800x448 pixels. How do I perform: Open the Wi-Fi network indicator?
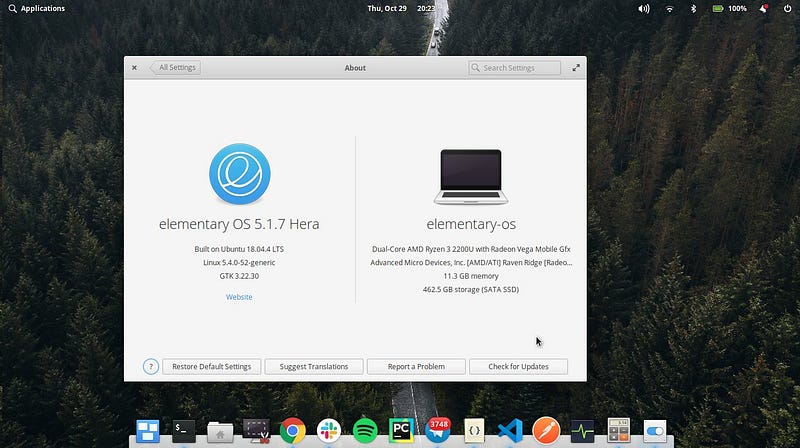pos(669,9)
